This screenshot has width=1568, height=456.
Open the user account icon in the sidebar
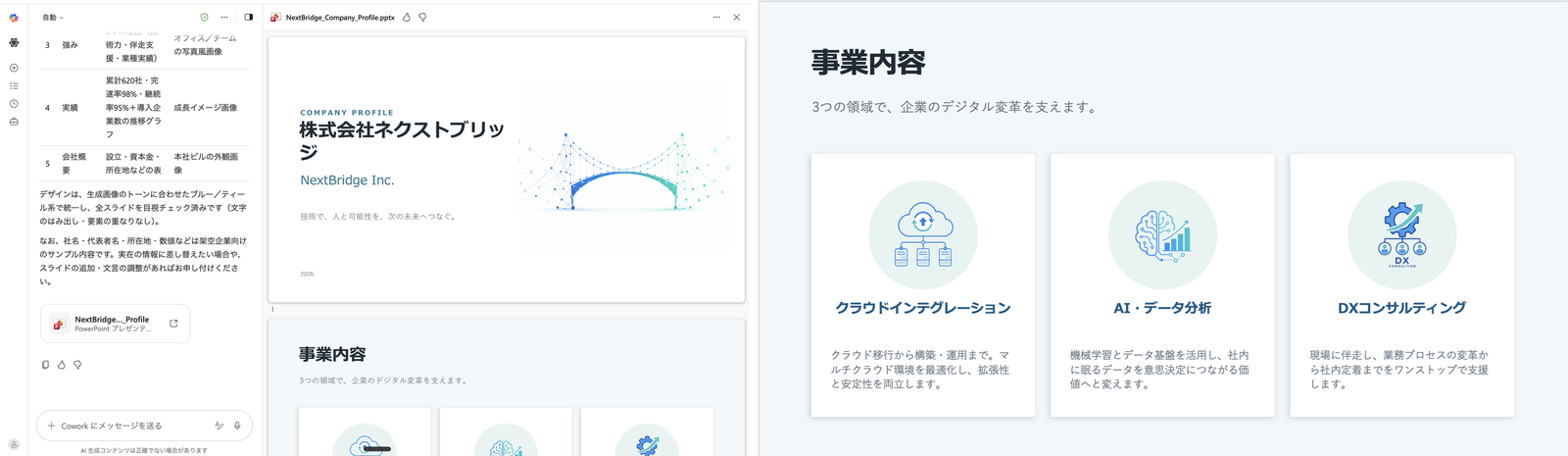click(14, 444)
